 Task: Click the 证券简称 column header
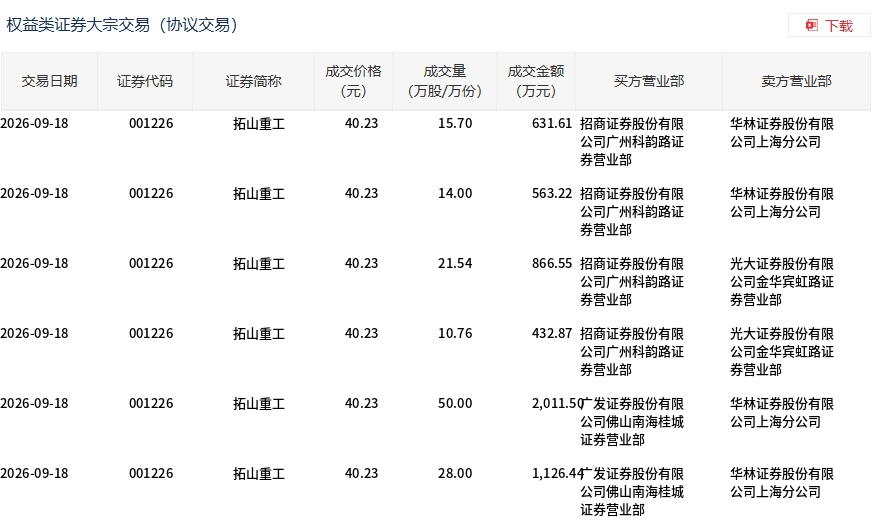(x=253, y=81)
